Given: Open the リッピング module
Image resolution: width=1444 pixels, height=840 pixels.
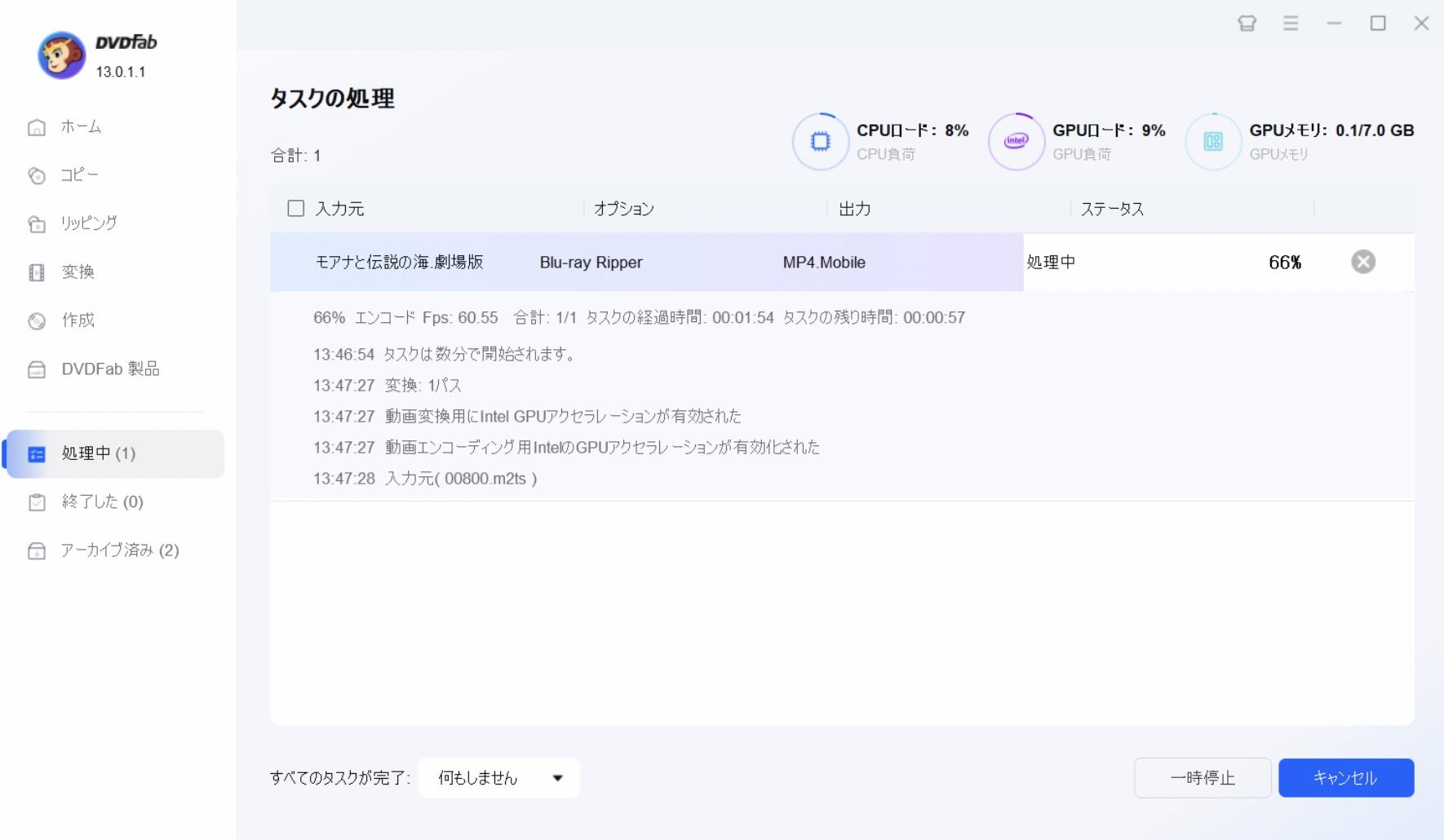Looking at the screenshot, I should coord(88,223).
